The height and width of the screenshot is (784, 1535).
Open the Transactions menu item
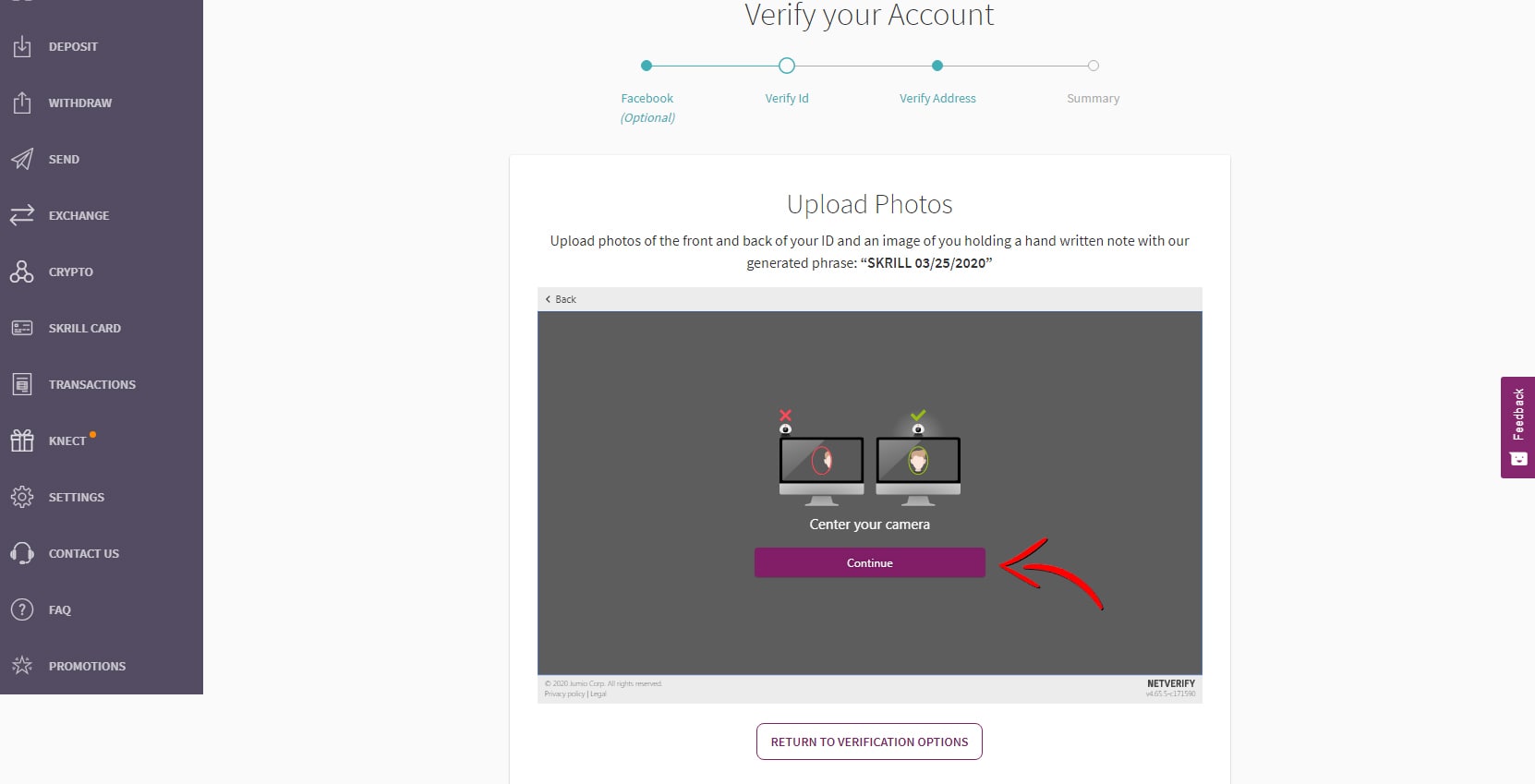tap(91, 384)
